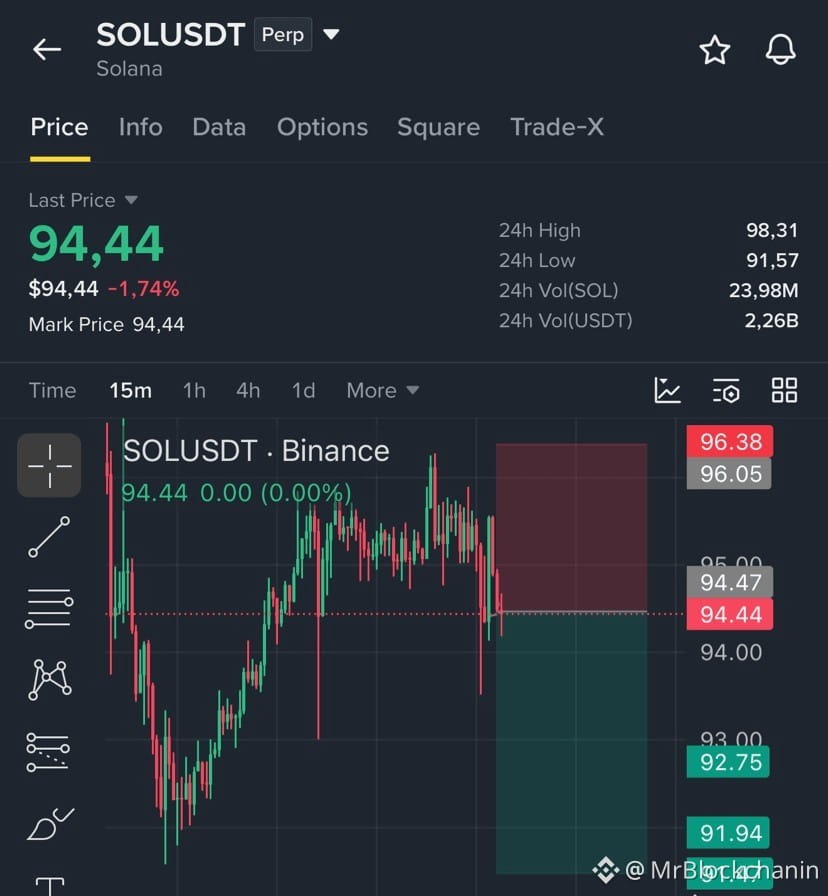Viewport: 828px width, 896px height.
Task: Switch to the Price tab
Action: [x=59, y=127]
